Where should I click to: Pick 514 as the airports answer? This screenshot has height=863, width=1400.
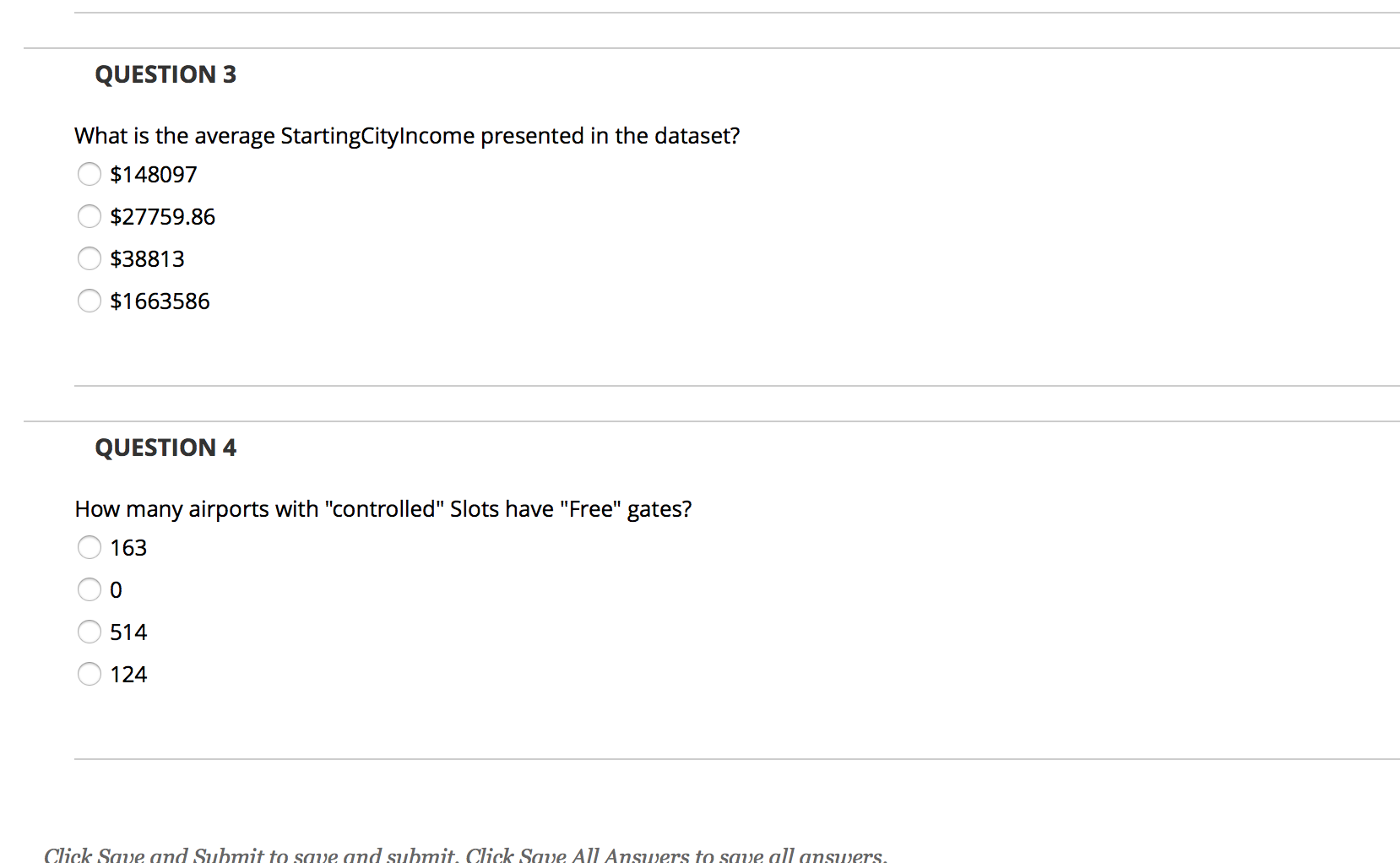point(90,632)
